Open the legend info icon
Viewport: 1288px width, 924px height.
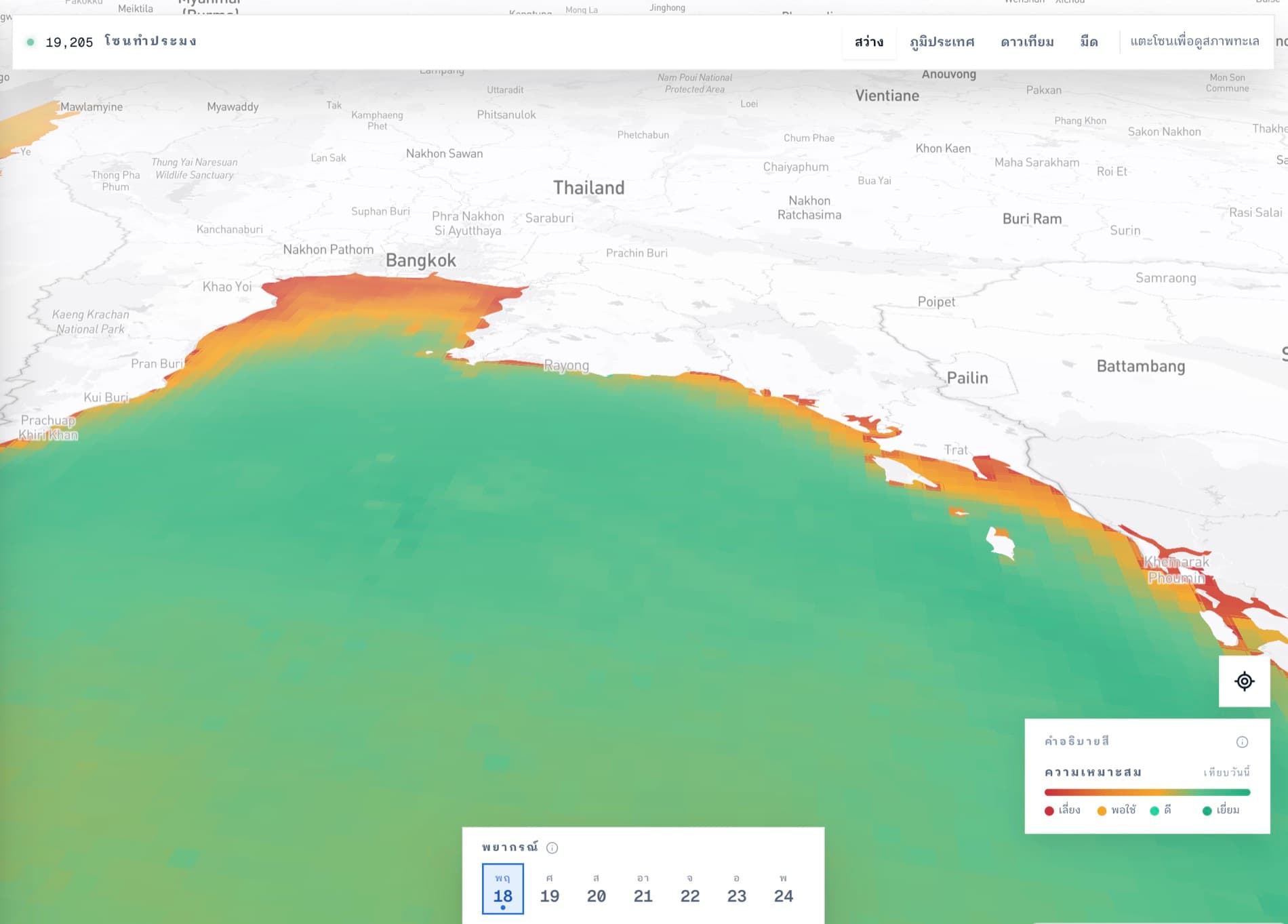(1242, 742)
